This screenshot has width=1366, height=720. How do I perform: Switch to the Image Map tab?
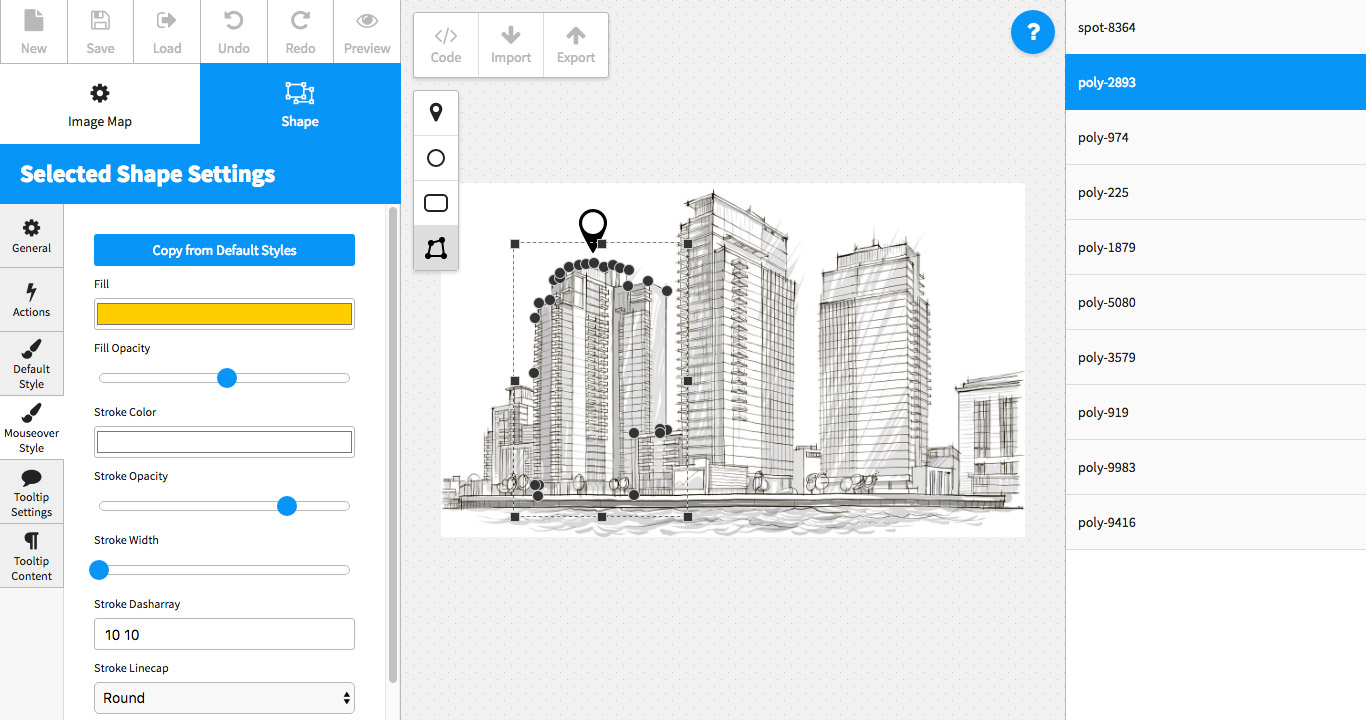[x=100, y=105]
